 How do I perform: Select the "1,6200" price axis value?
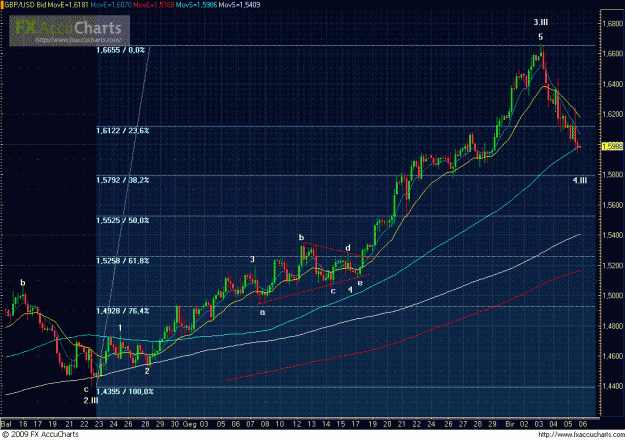pyautogui.click(x=613, y=114)
